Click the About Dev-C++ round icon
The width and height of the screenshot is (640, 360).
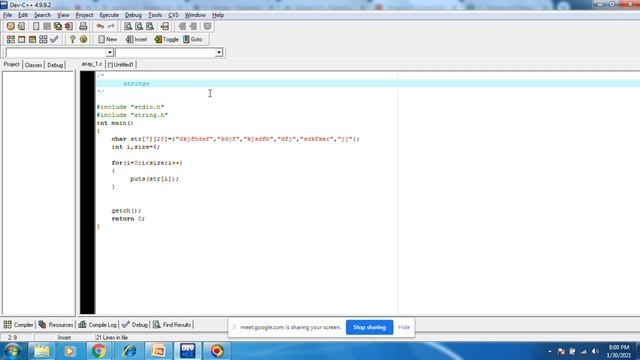83,39
